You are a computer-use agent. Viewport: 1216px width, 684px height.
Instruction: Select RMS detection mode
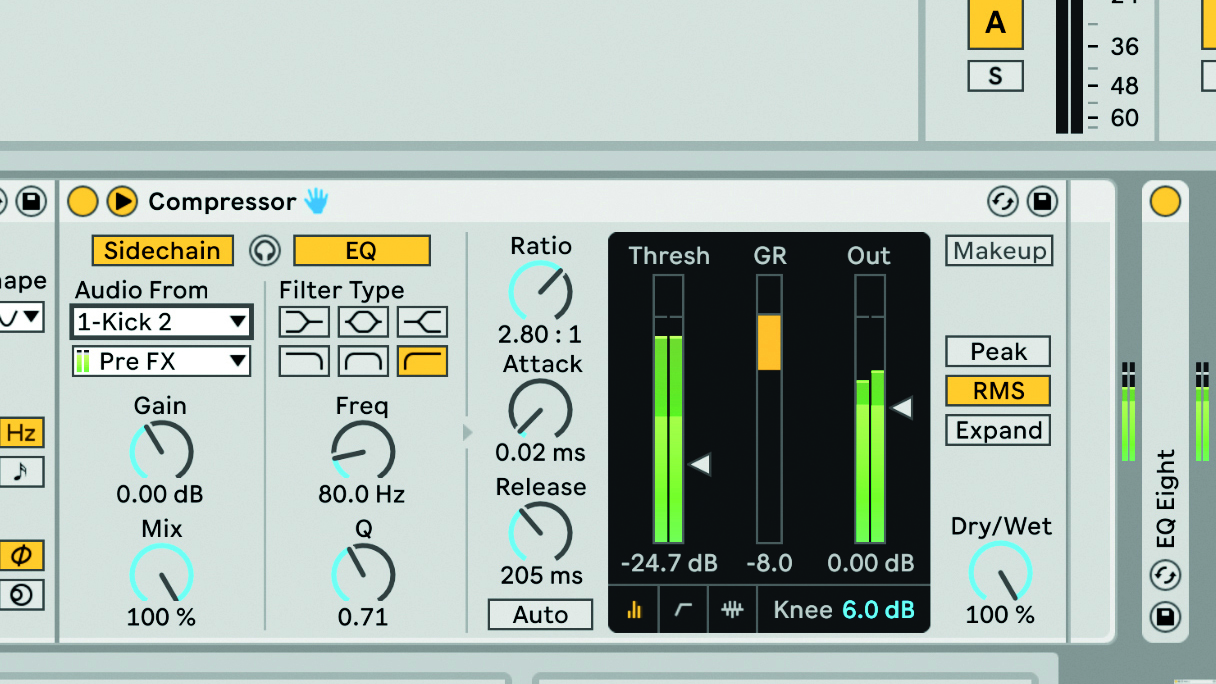(x=999, y=391)
